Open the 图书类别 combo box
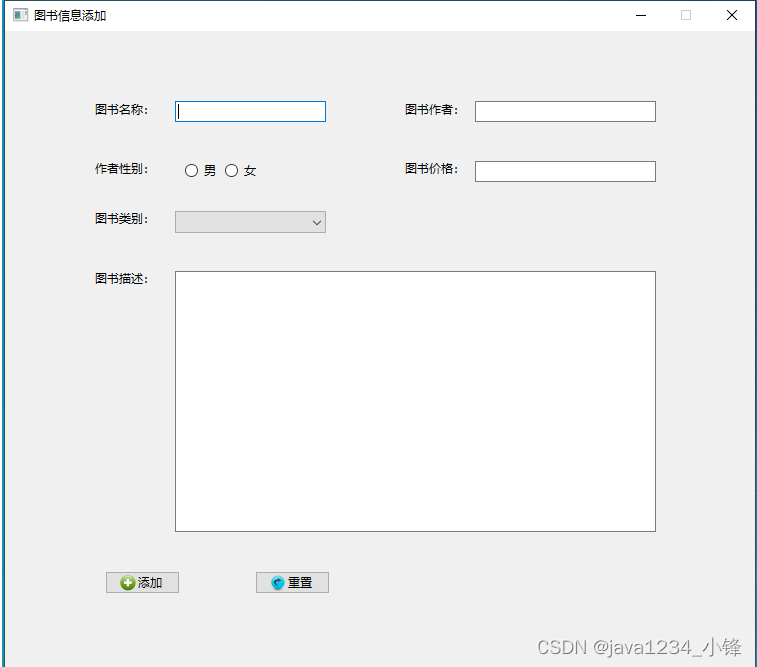The width and height of the screenshot is (757, 667). tap(250, 222)
